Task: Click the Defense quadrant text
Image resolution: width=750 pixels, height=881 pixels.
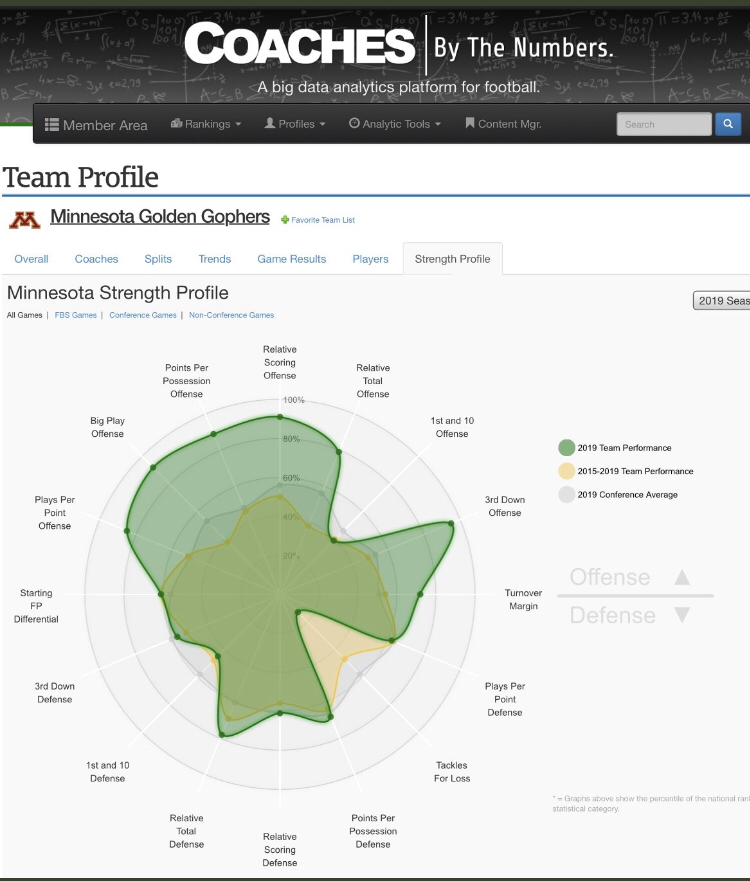Action: 612,615
